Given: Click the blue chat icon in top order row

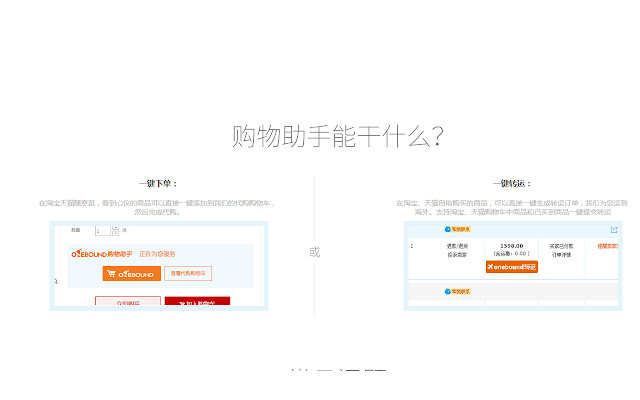Looking at the screenshot, I should 447,229.
